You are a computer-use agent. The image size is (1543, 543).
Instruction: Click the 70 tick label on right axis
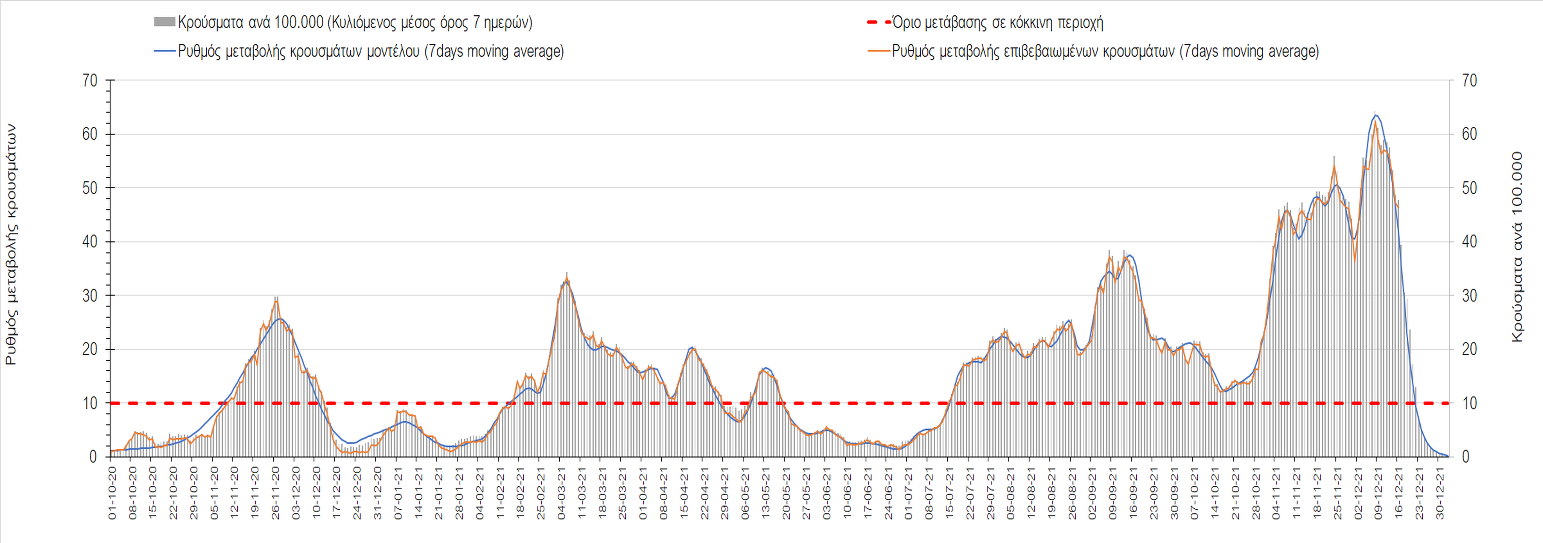(x=1470, y=81)
